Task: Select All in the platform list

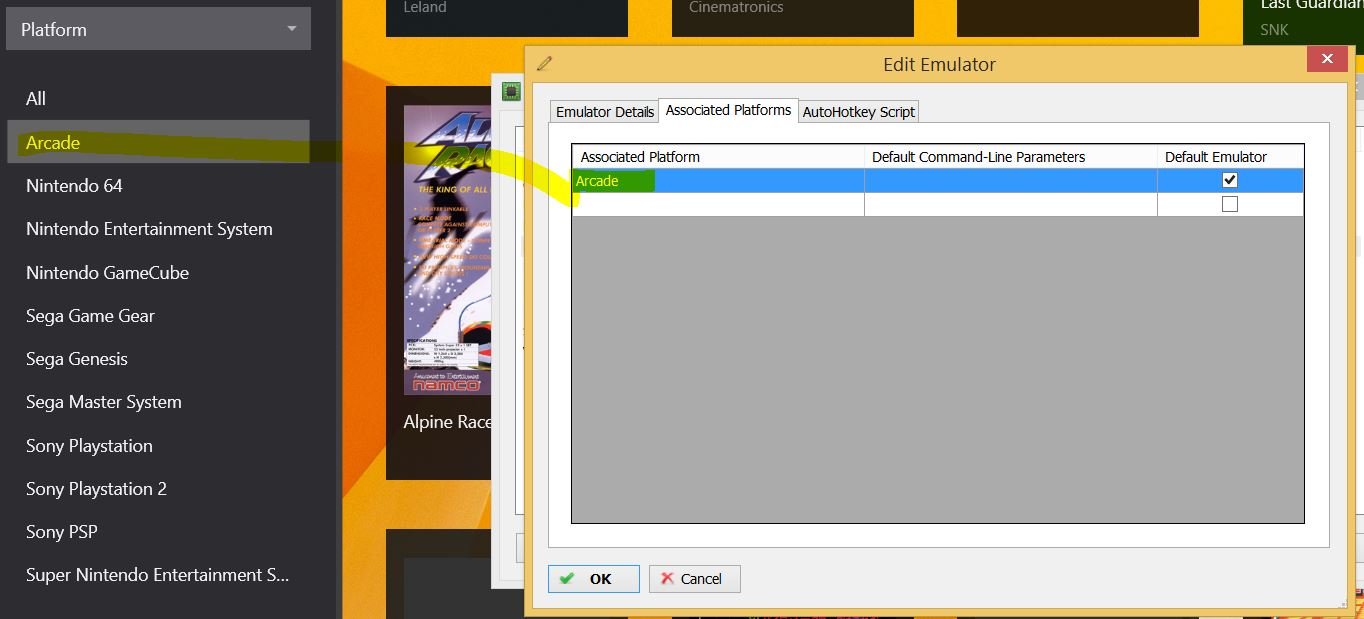Action: click(36, 98)
